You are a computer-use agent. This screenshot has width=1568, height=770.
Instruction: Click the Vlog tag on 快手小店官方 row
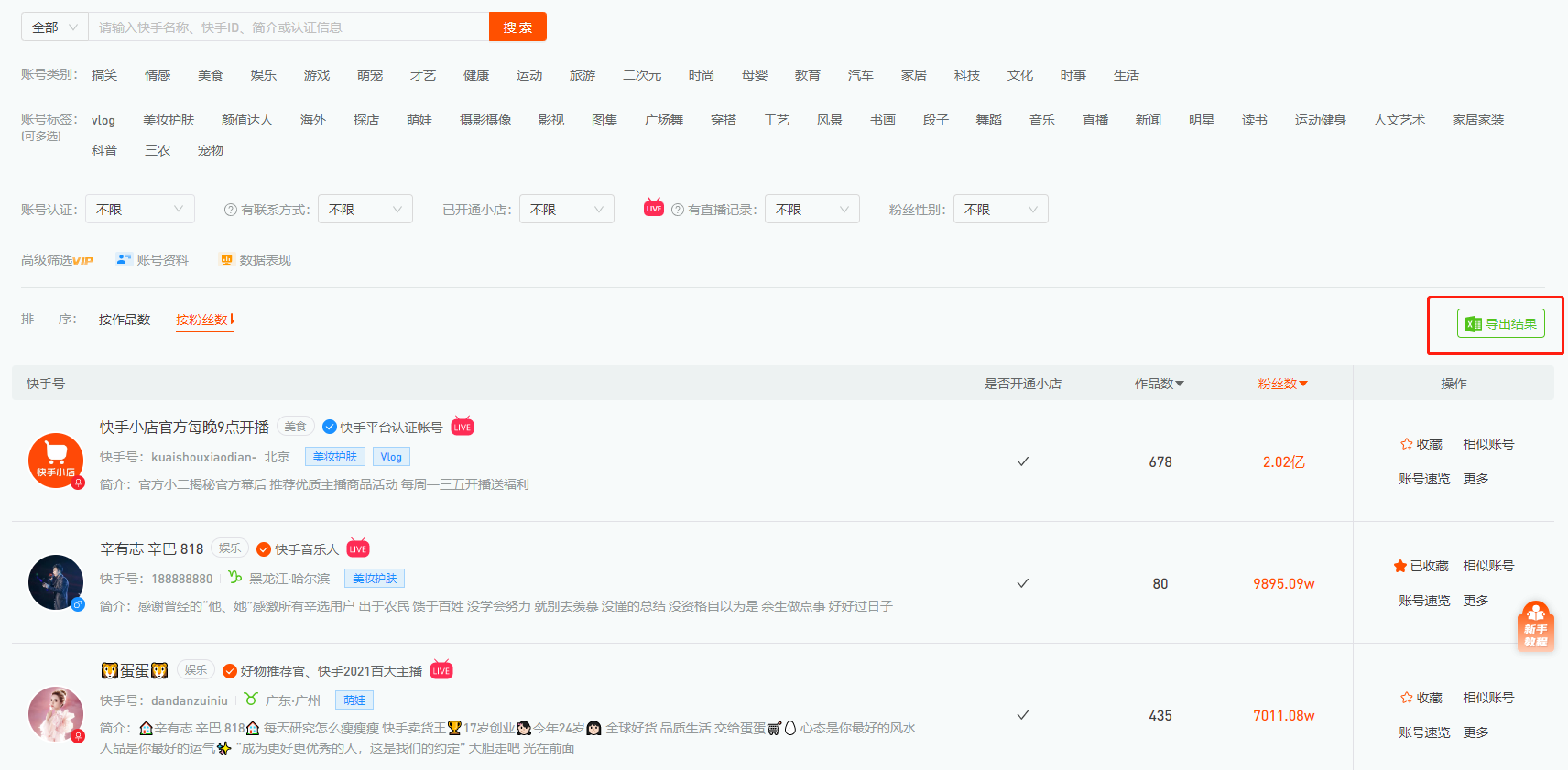391,457
